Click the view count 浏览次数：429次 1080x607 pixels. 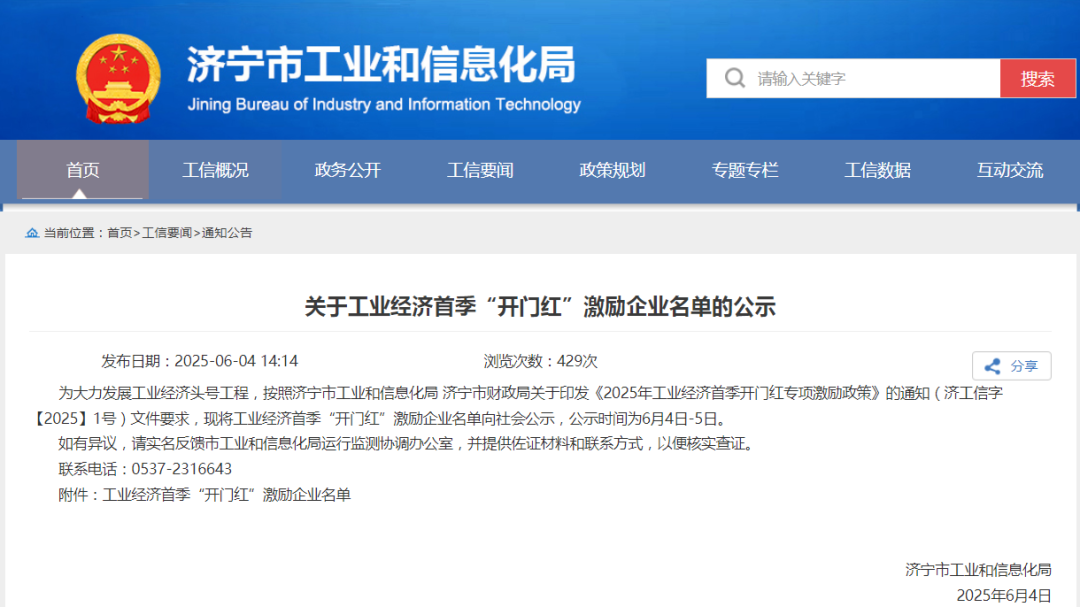click(x=540, y=361)
